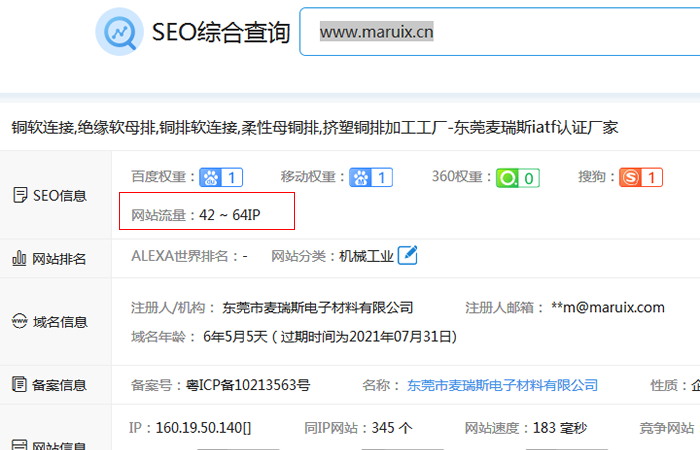Click the 网站排名 bar chart icon
This screenshot has width=700, height=450.
pos(19,258)
